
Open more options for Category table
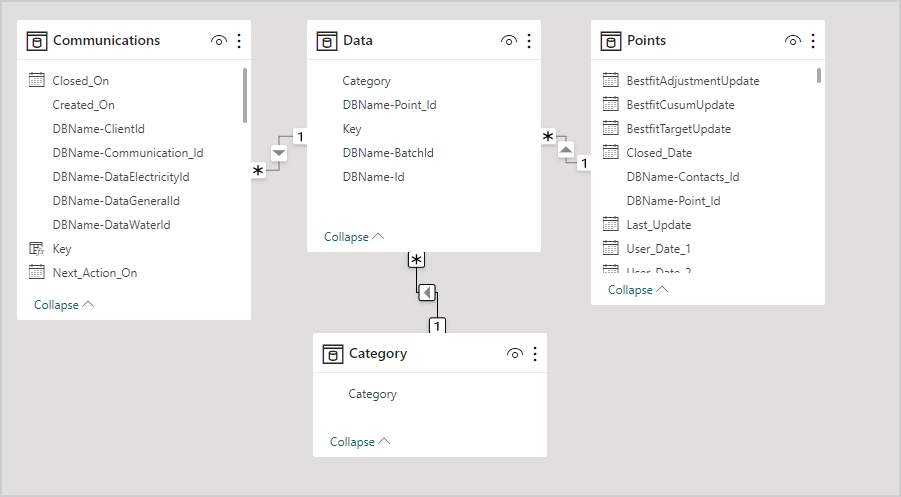[535, 354]
